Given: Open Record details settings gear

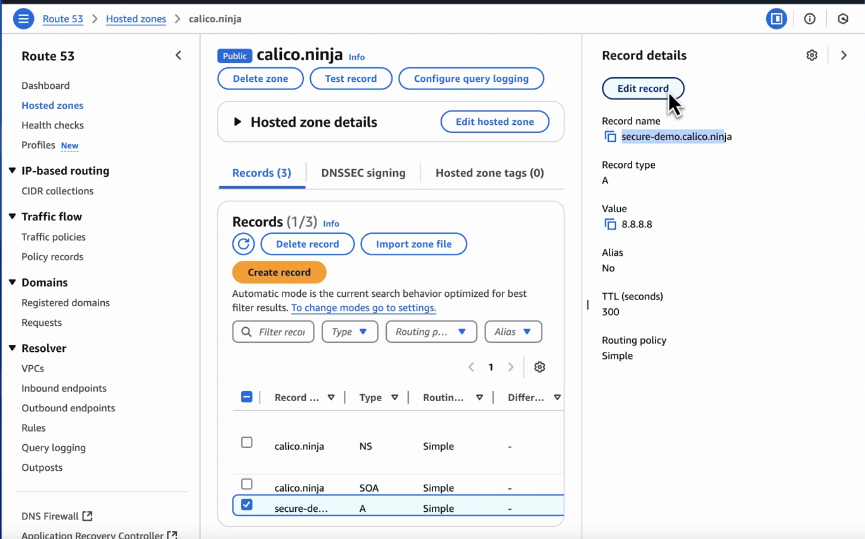Looking at the screenshot, I should [812, 56].
